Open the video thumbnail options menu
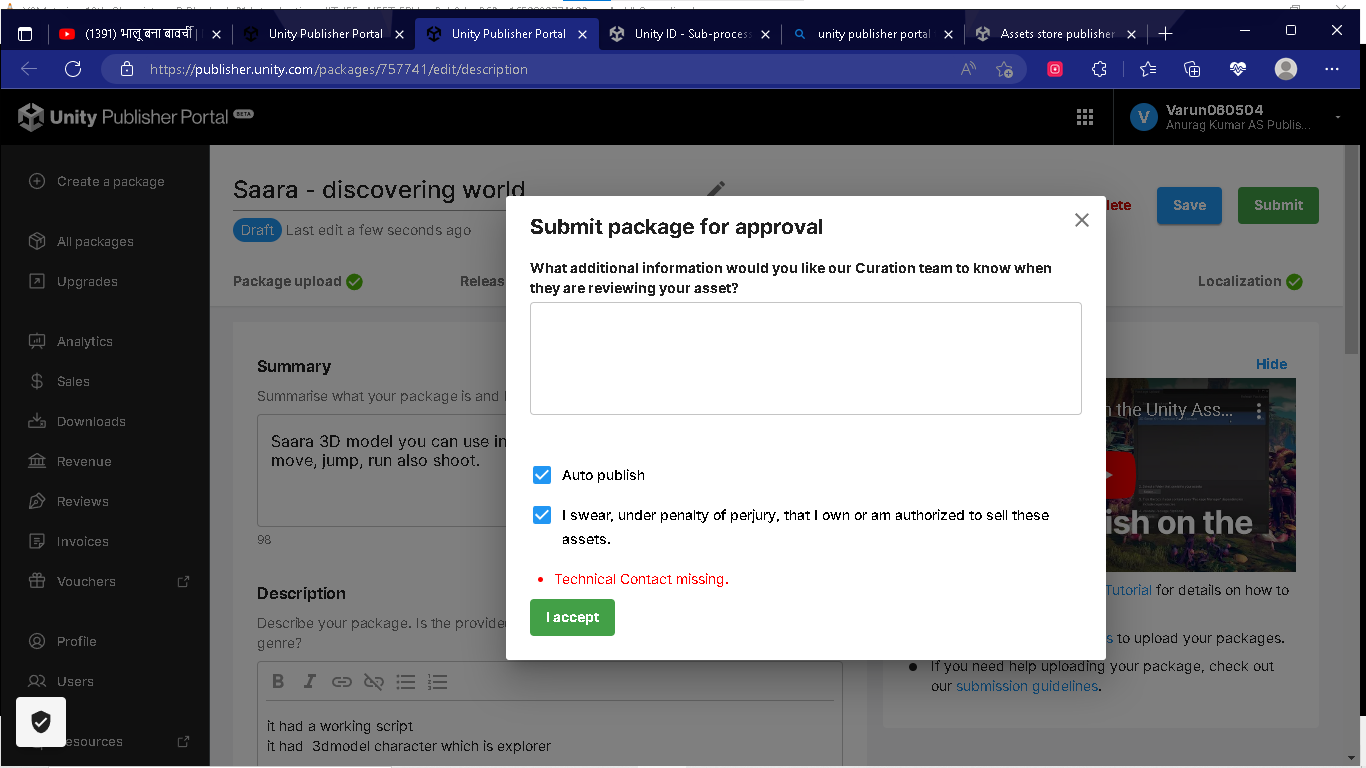The image size is (1366, 768). [1258, 410]
